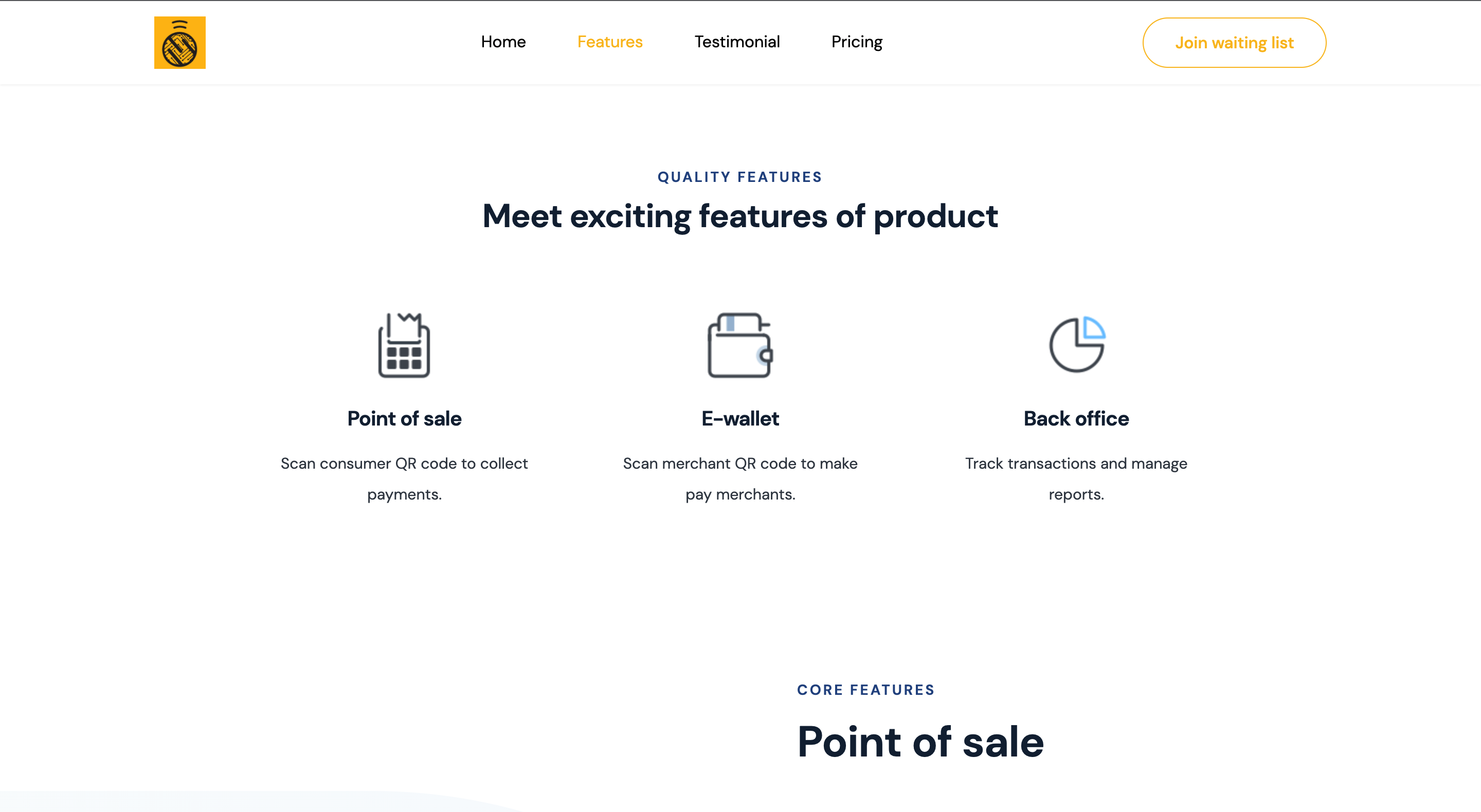The image size is (1481, 812).
Task: Click the CORE FEATURES label
Action: click(866, 690)
